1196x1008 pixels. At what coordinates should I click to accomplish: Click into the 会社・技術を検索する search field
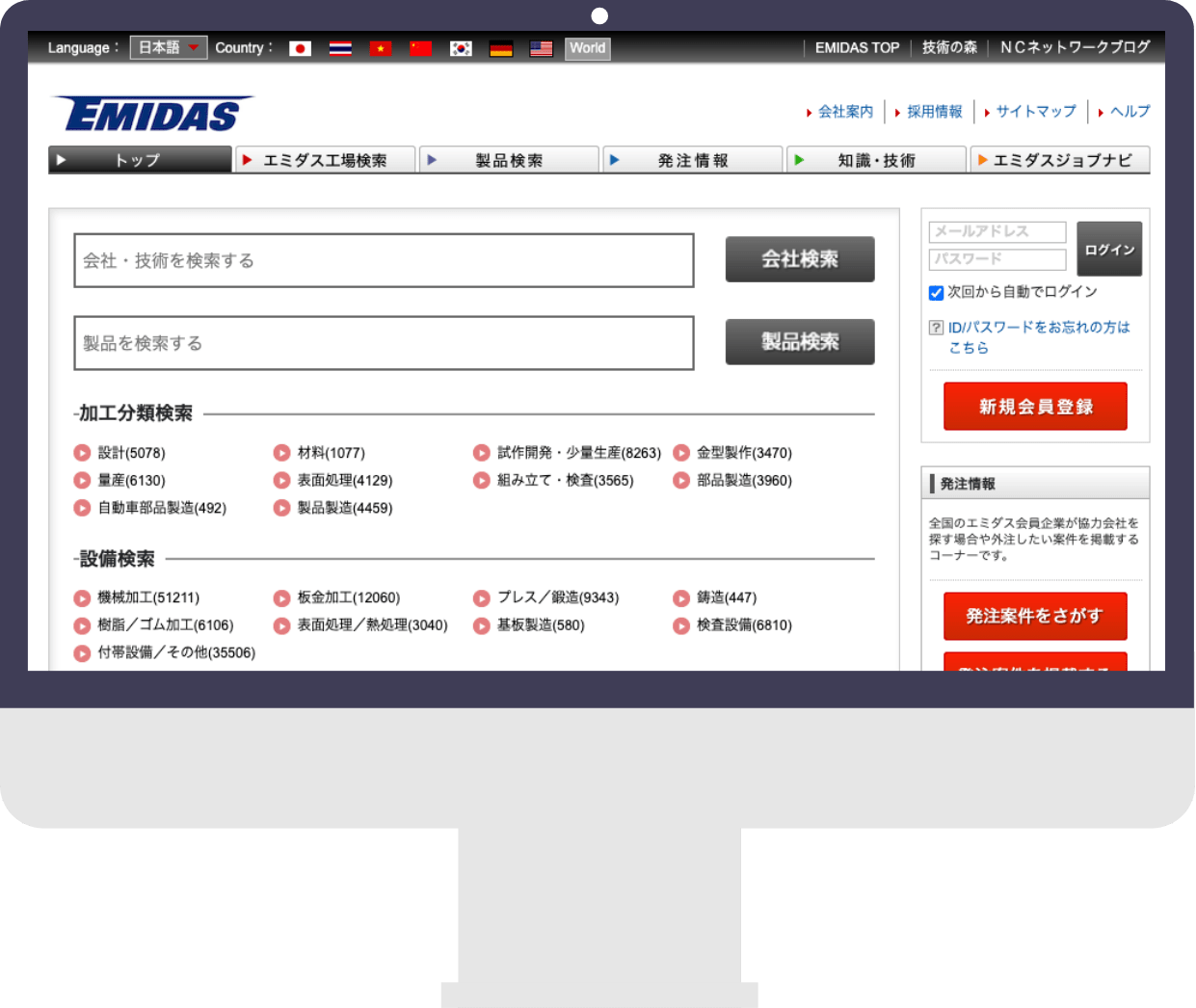pyautogui.click(x=384, y=260)
